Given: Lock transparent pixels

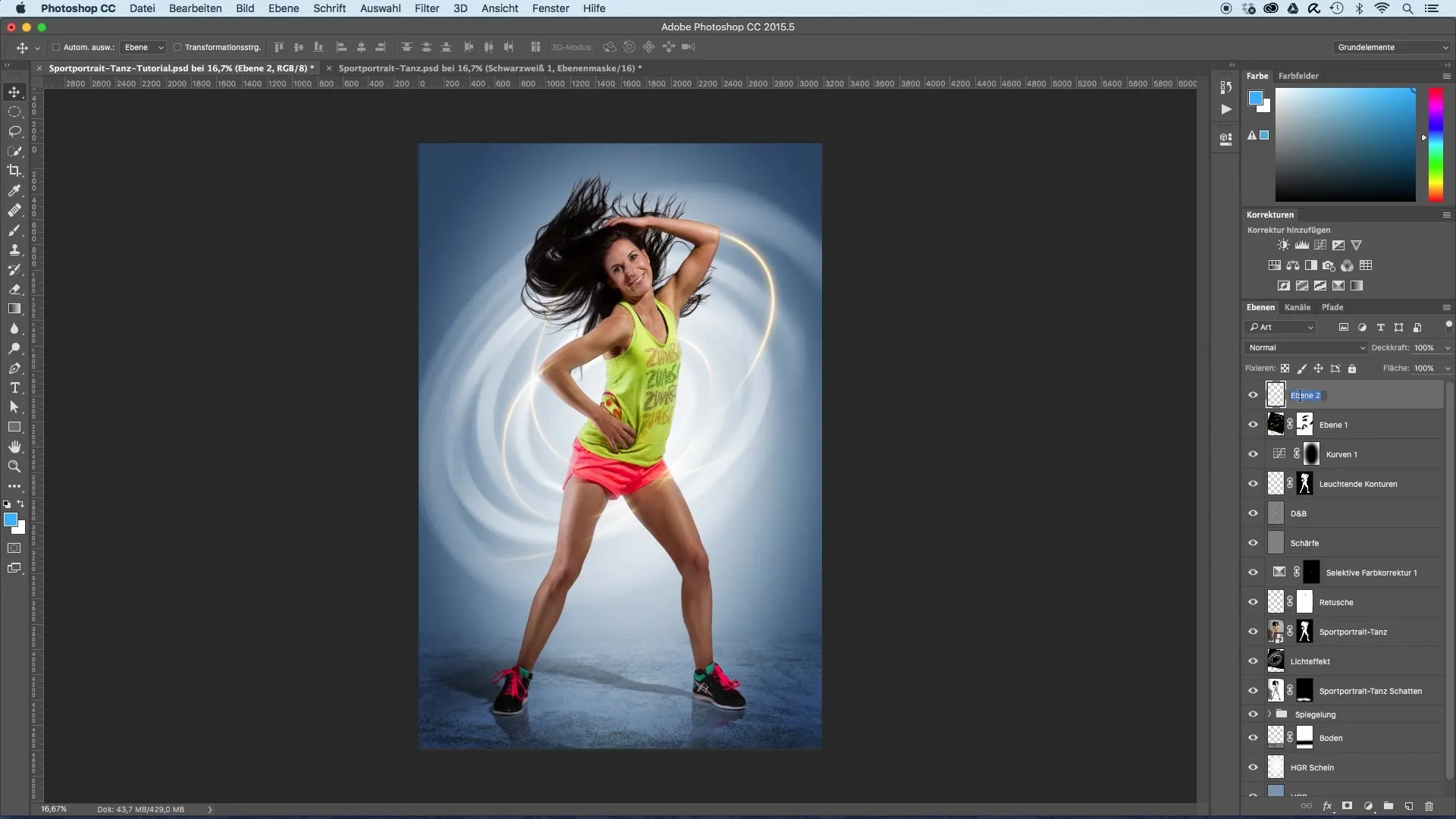Looking at the screenshot, I should coord(1285,369).
